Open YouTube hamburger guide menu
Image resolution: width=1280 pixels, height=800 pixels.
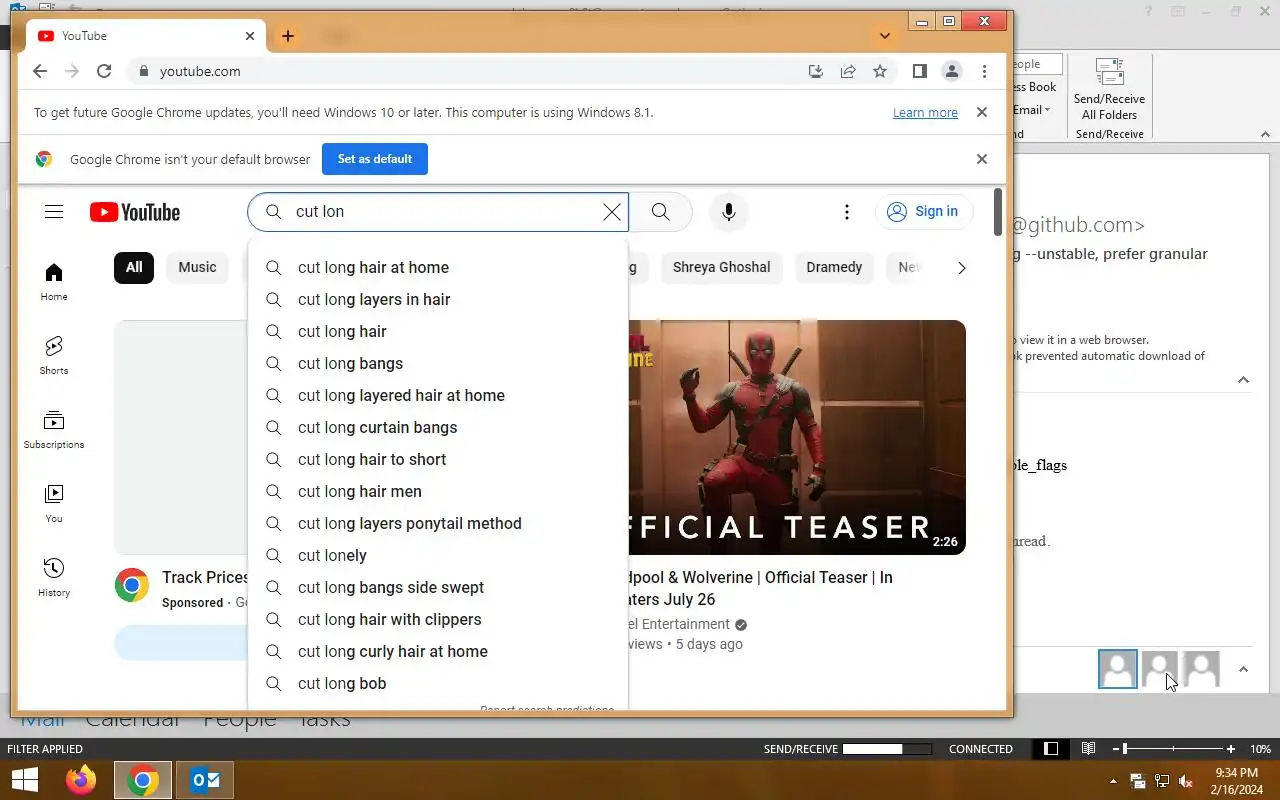pyautogui.click(x=54, y=212)
